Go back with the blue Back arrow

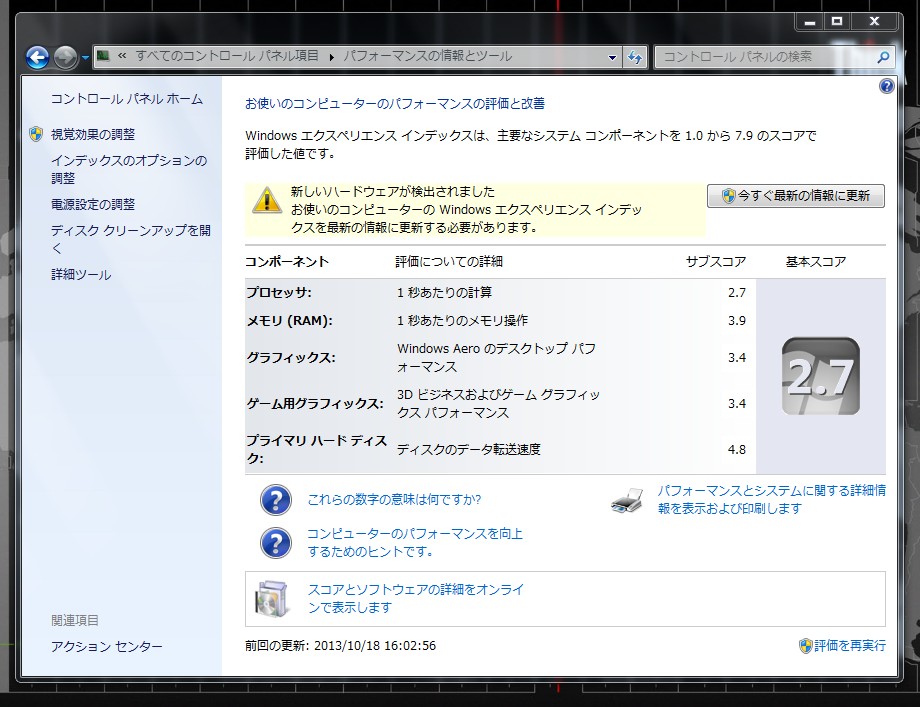38,57
